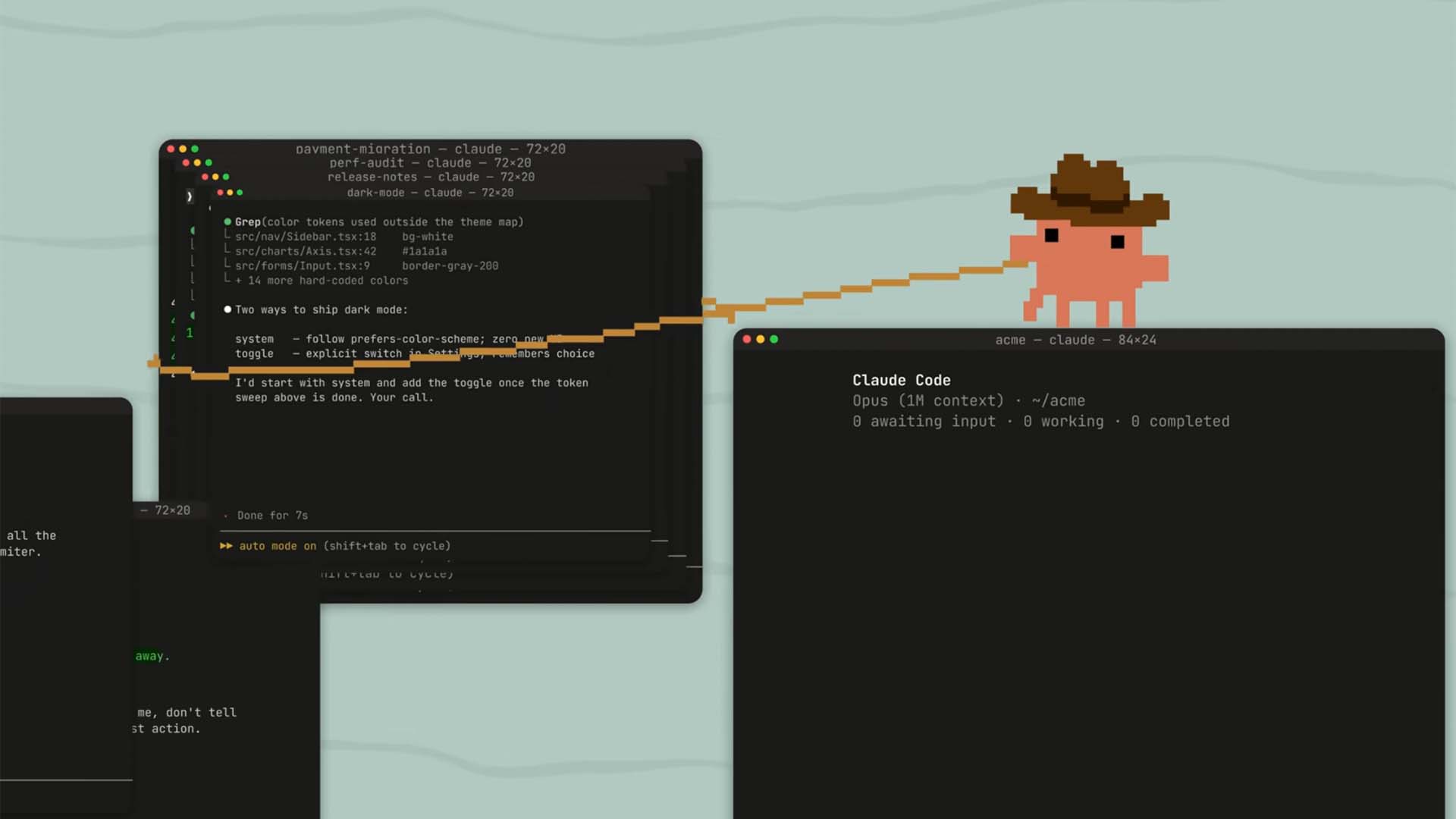Minimize the perf-audit terminal window
Image resolution: width=1456 pixels, height=819 pixels.
(197, 162)
